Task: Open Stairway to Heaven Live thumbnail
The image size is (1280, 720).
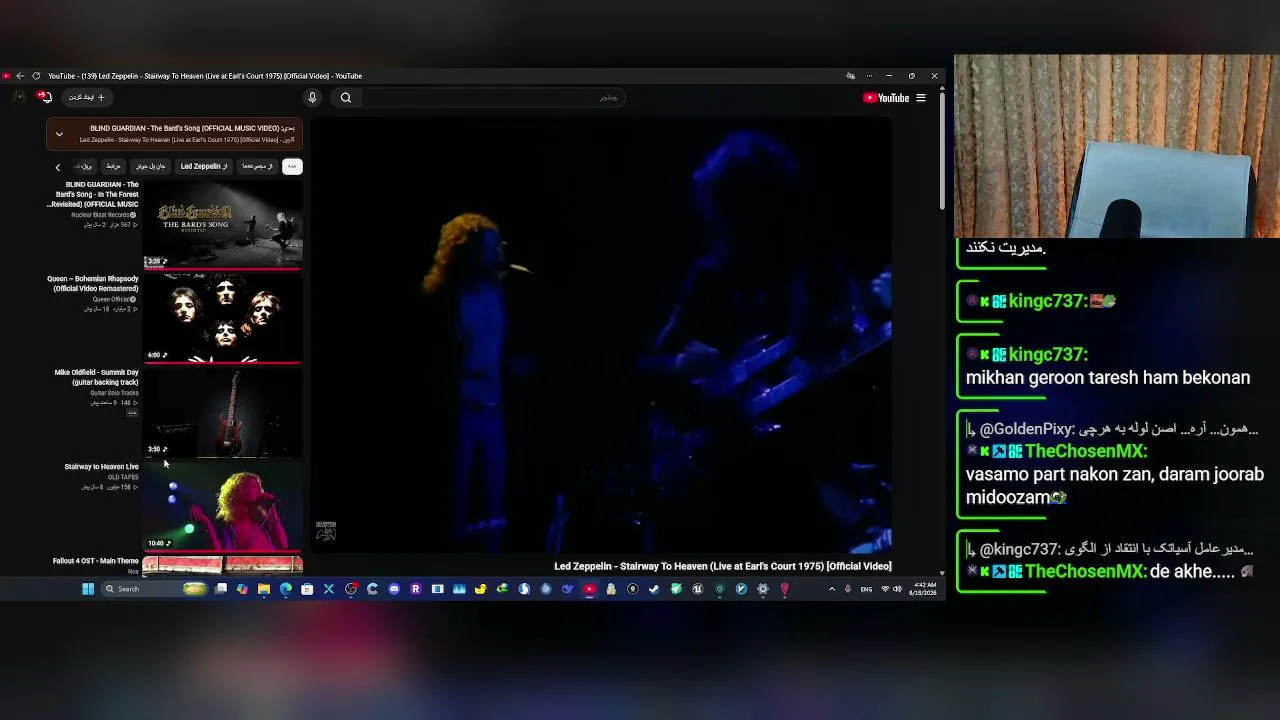Action: point(222,507)
